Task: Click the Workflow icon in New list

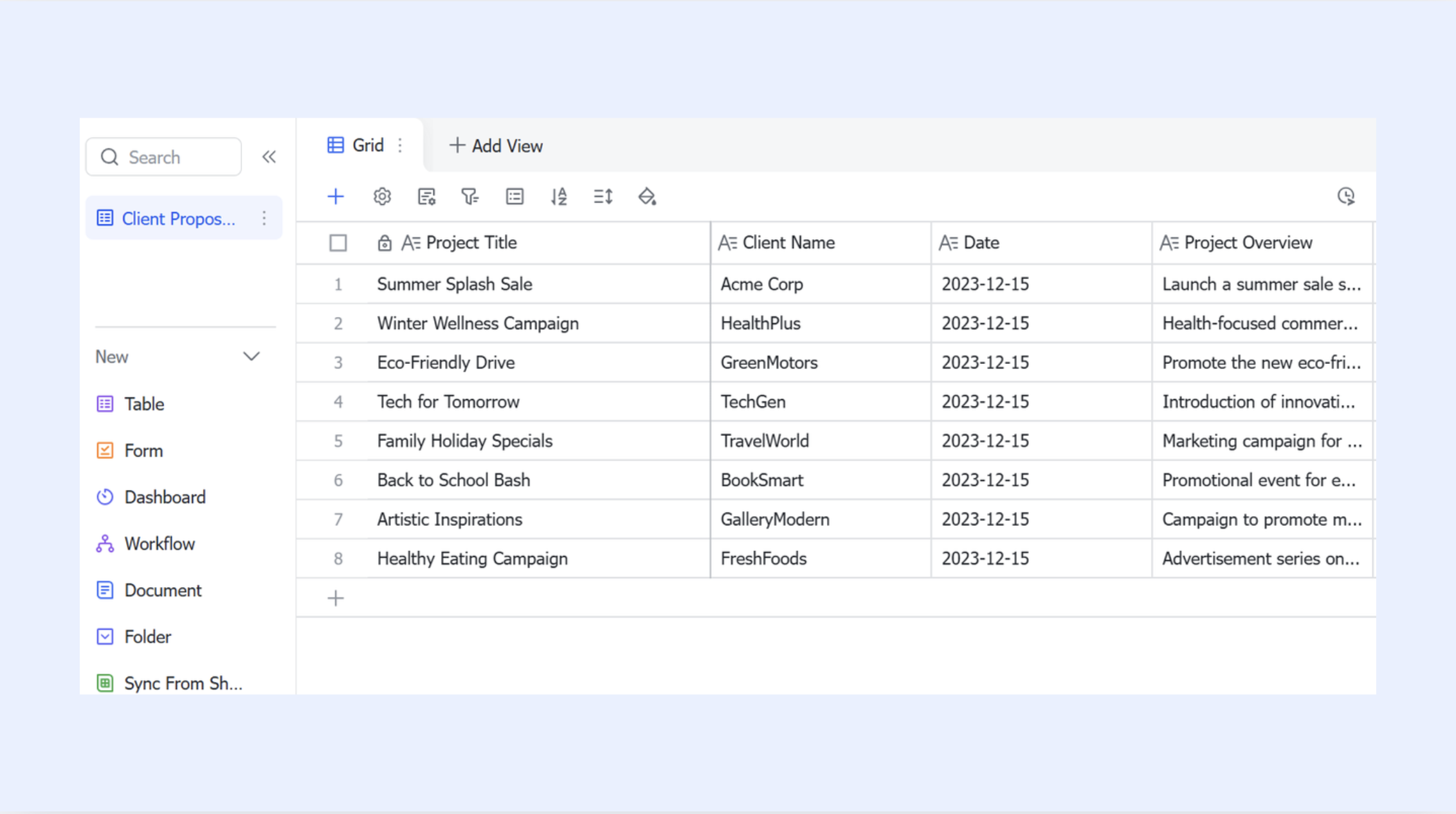Action: point(105,543)
